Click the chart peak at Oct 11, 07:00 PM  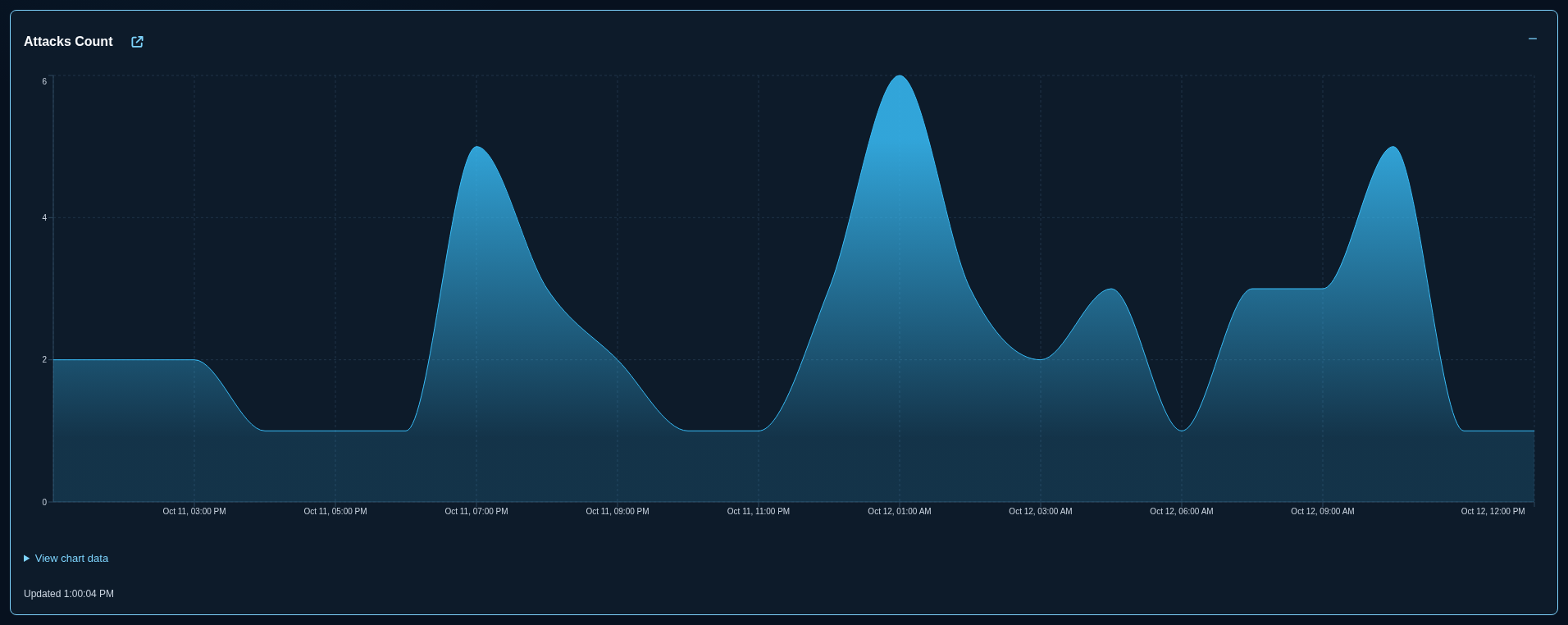click(476, 147)
